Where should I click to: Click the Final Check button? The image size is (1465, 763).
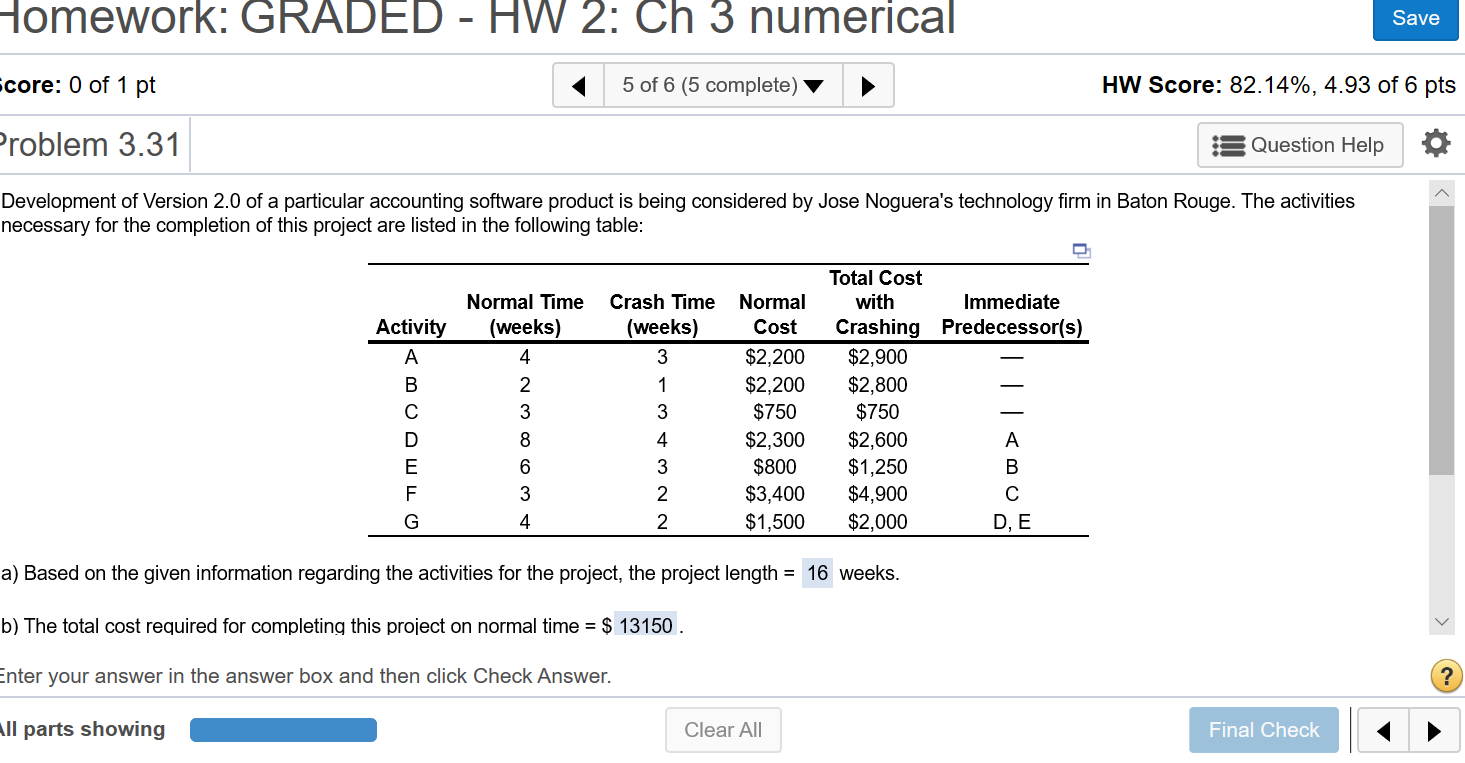click(x=1263, y=730)
